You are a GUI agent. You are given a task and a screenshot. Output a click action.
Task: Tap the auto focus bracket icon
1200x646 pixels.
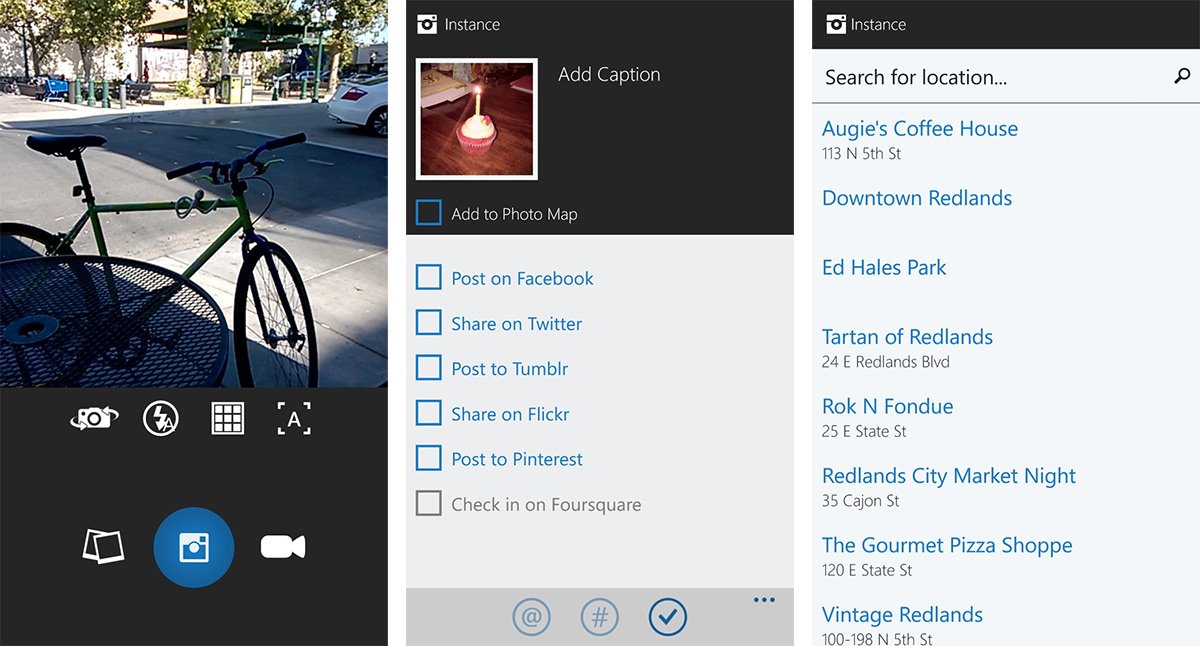294,419
